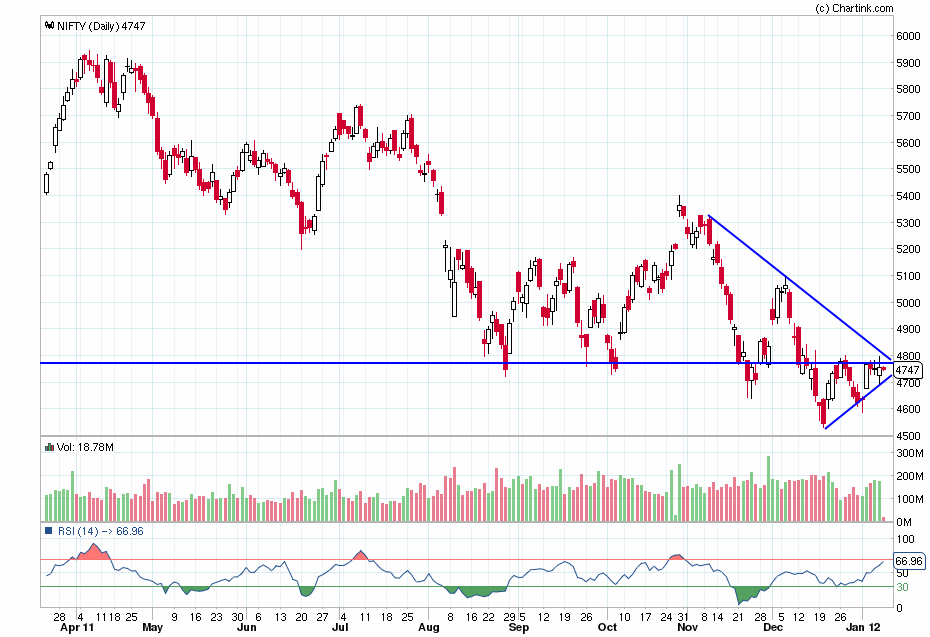Click the NIFTY (Daily) 4747 title label
The image size is (930, 637).
pyautogui.click(x=100, y=26)
